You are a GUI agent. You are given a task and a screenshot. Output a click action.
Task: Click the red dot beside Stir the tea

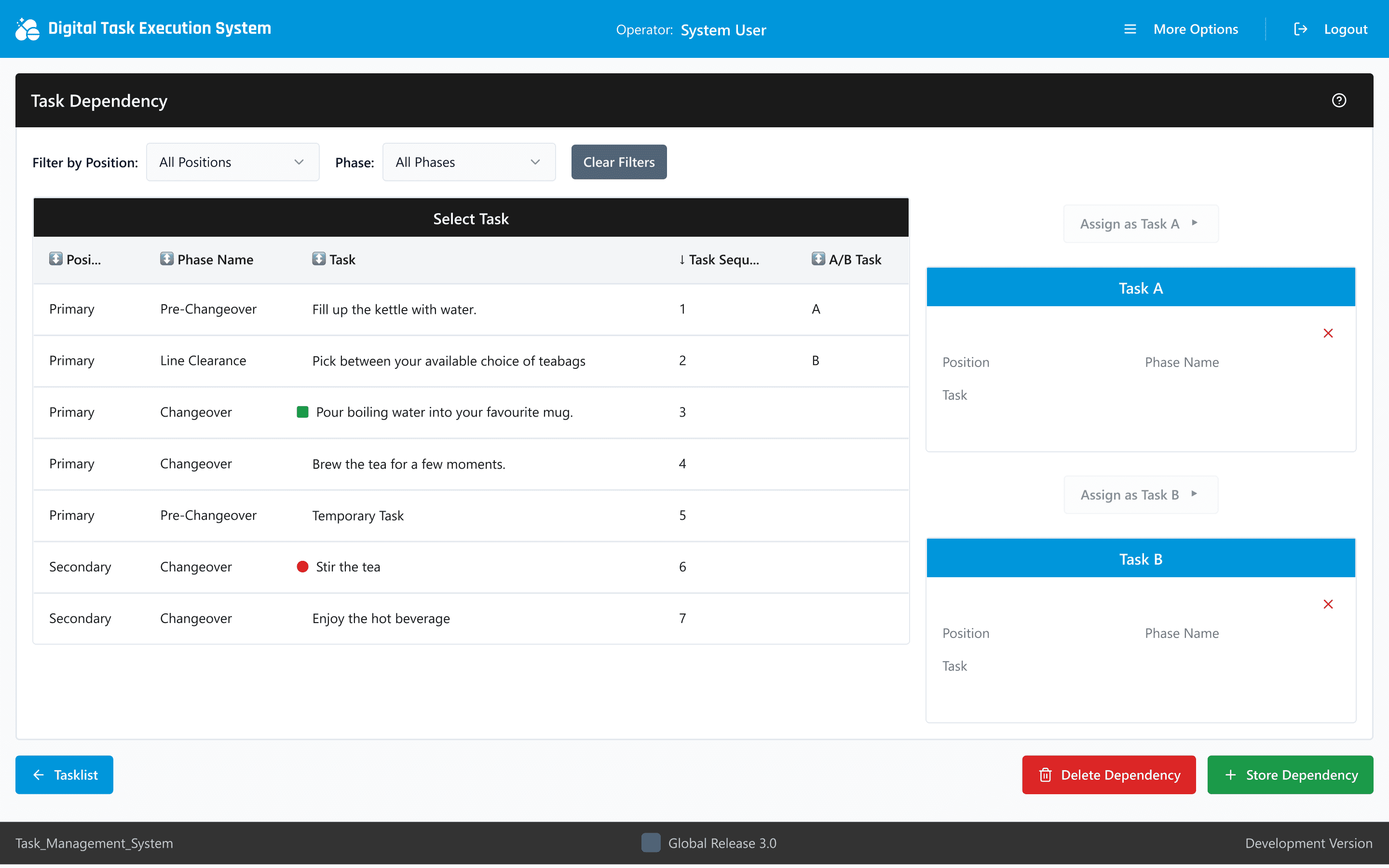click(x=302, y=567)
